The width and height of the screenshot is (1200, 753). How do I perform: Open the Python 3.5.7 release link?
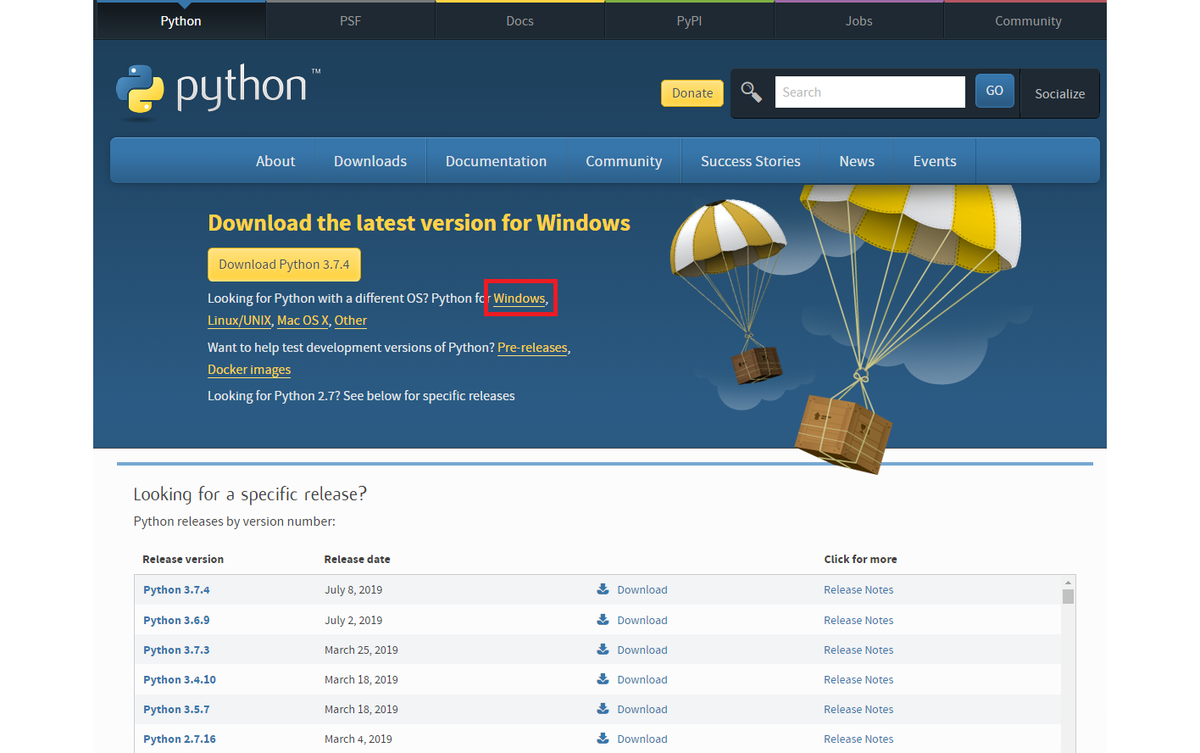[176, 709]
